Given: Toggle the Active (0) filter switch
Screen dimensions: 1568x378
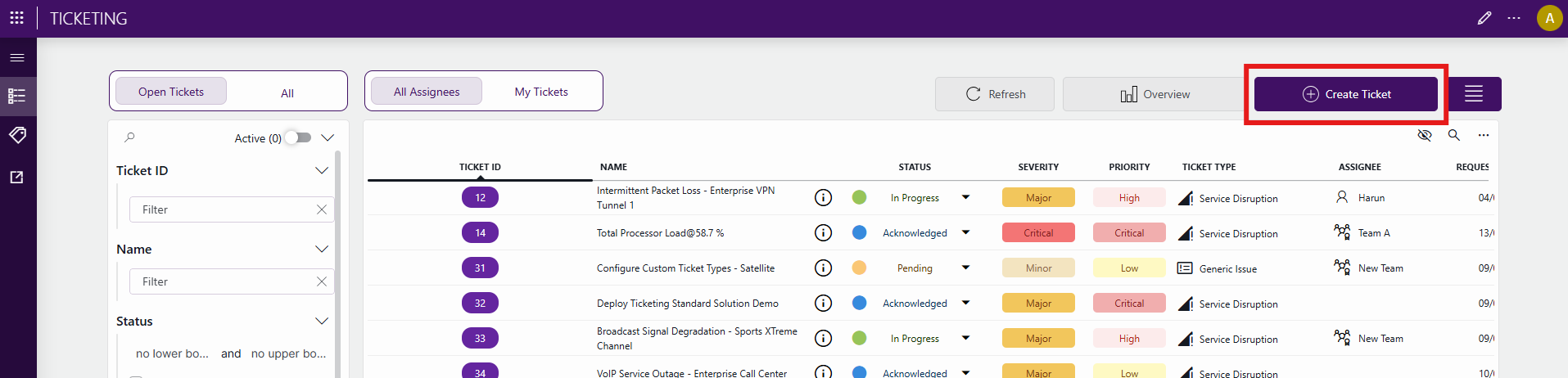Looking at the screenshot, I should [x=299, y=137].
